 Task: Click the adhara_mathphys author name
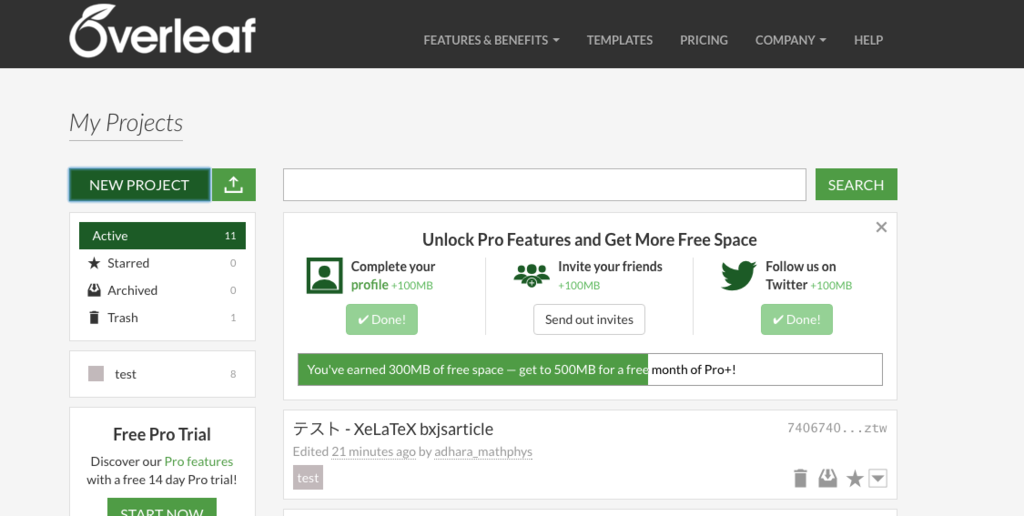pyautogui.click(x=483, y=451)
